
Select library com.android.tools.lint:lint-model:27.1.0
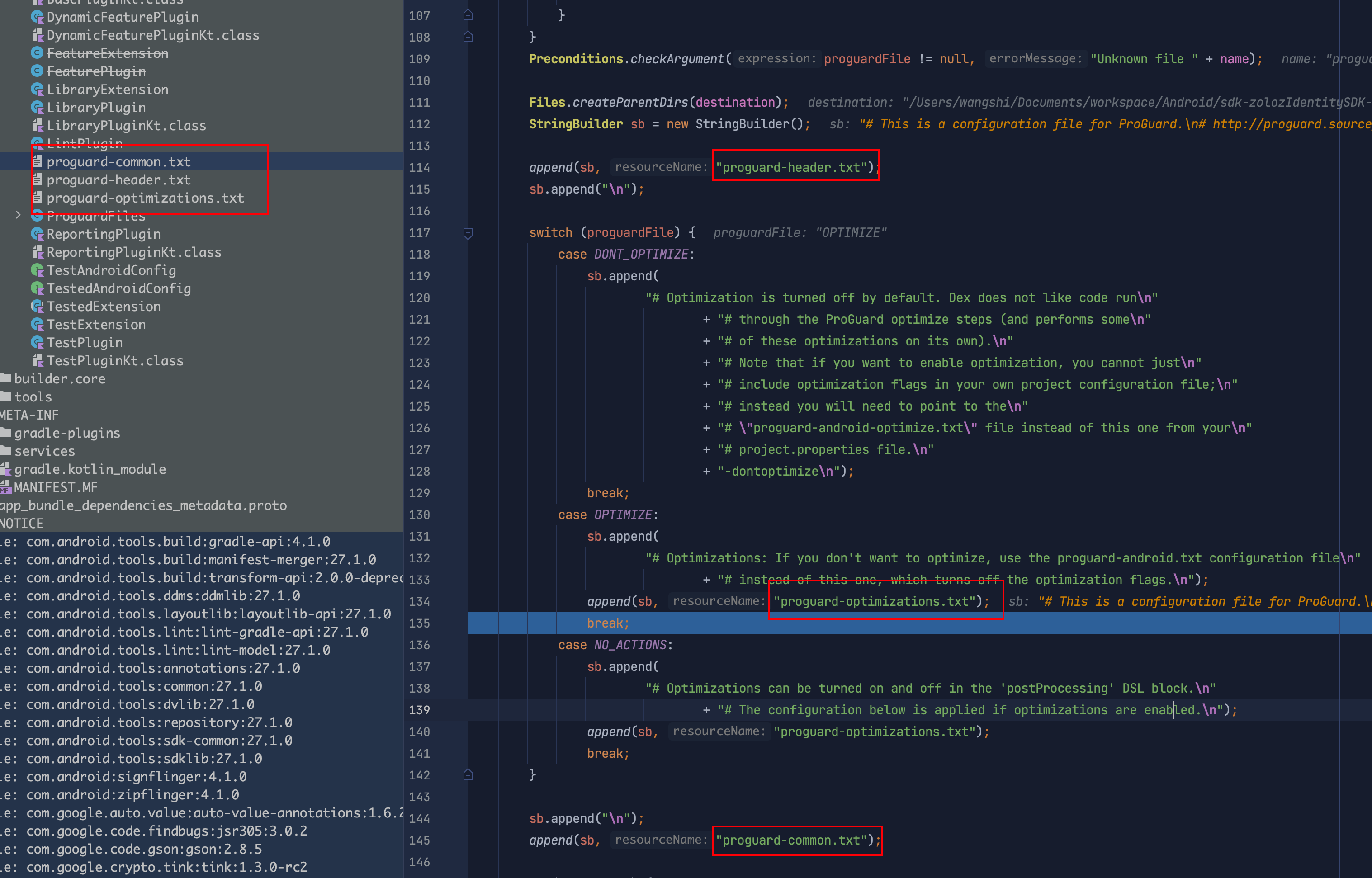tap(178, 650)
